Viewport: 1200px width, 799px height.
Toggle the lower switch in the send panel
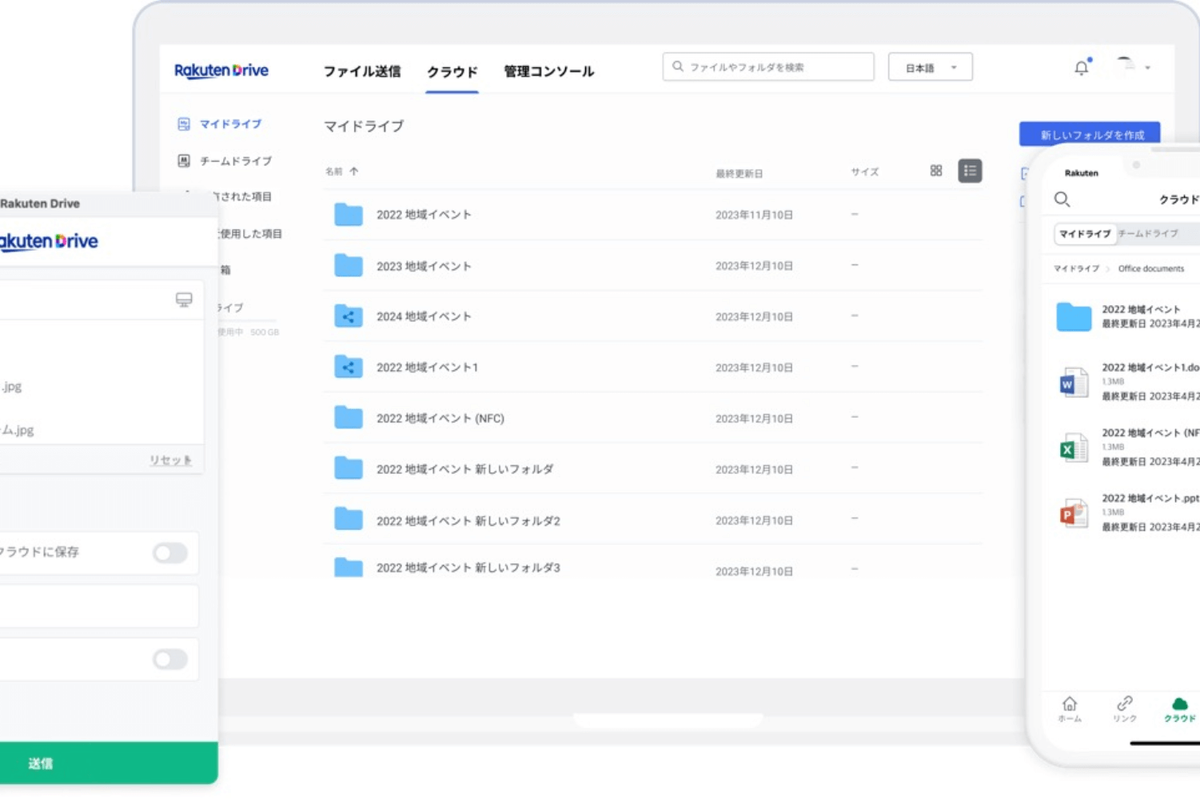170,659
